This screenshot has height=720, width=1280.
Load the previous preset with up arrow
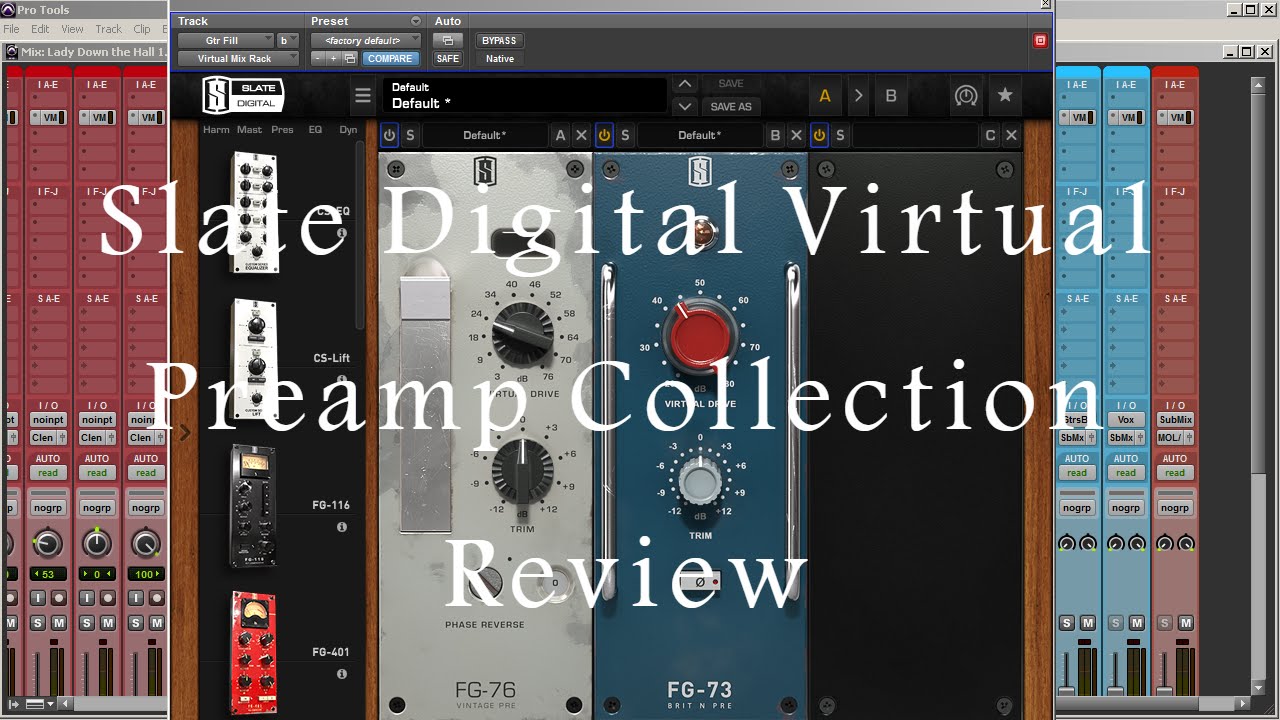pos(685,84)
